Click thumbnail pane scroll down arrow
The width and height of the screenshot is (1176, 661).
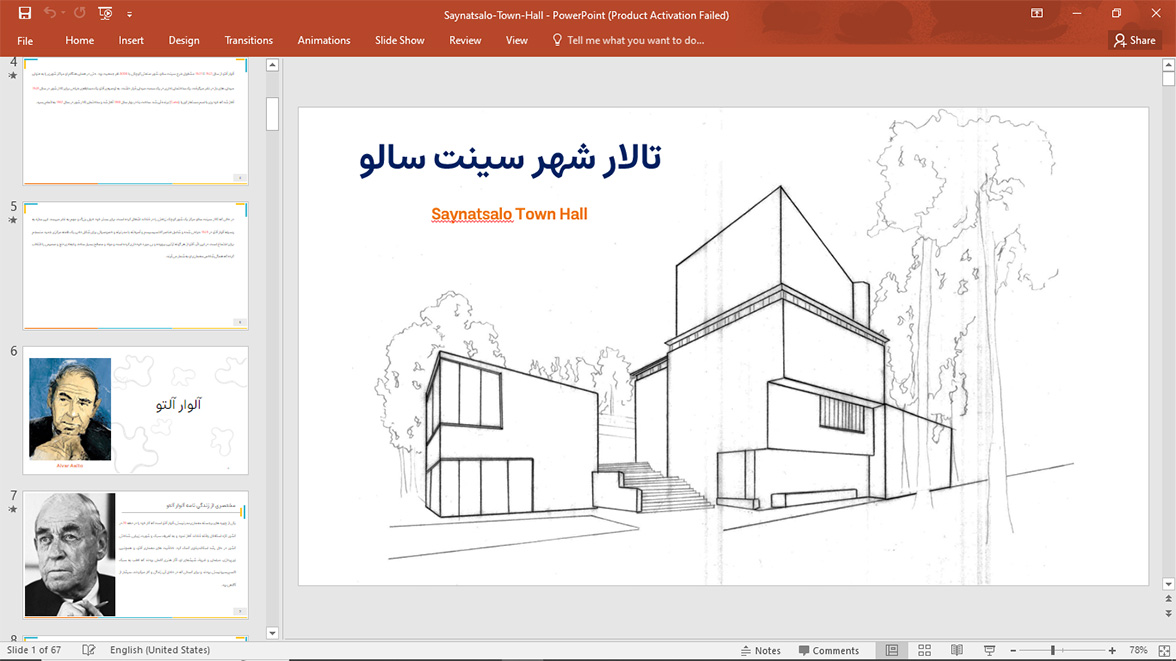click(x=272, y=632)
